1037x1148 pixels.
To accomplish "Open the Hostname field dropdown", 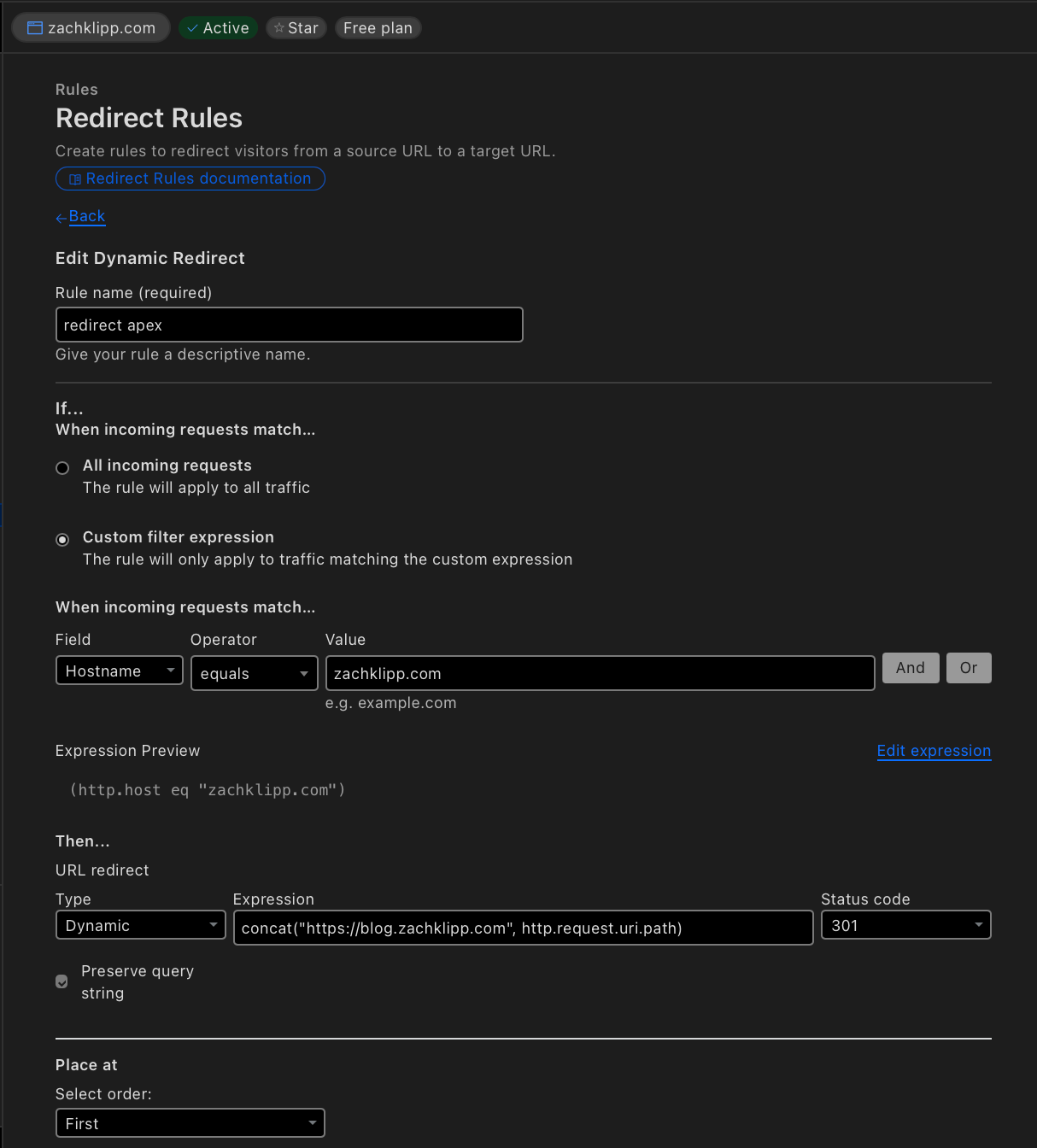I will 119,671.
